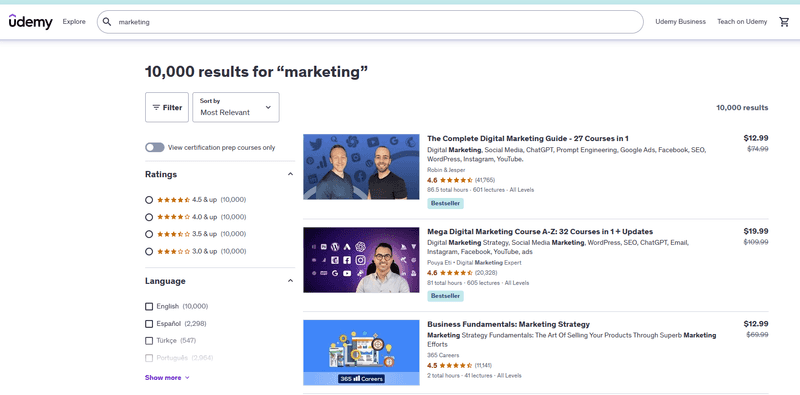Collapse the Ratings filter section
The width and height of the screenshot is (800, 395).
pyautogui.click(x=290, y=174)
